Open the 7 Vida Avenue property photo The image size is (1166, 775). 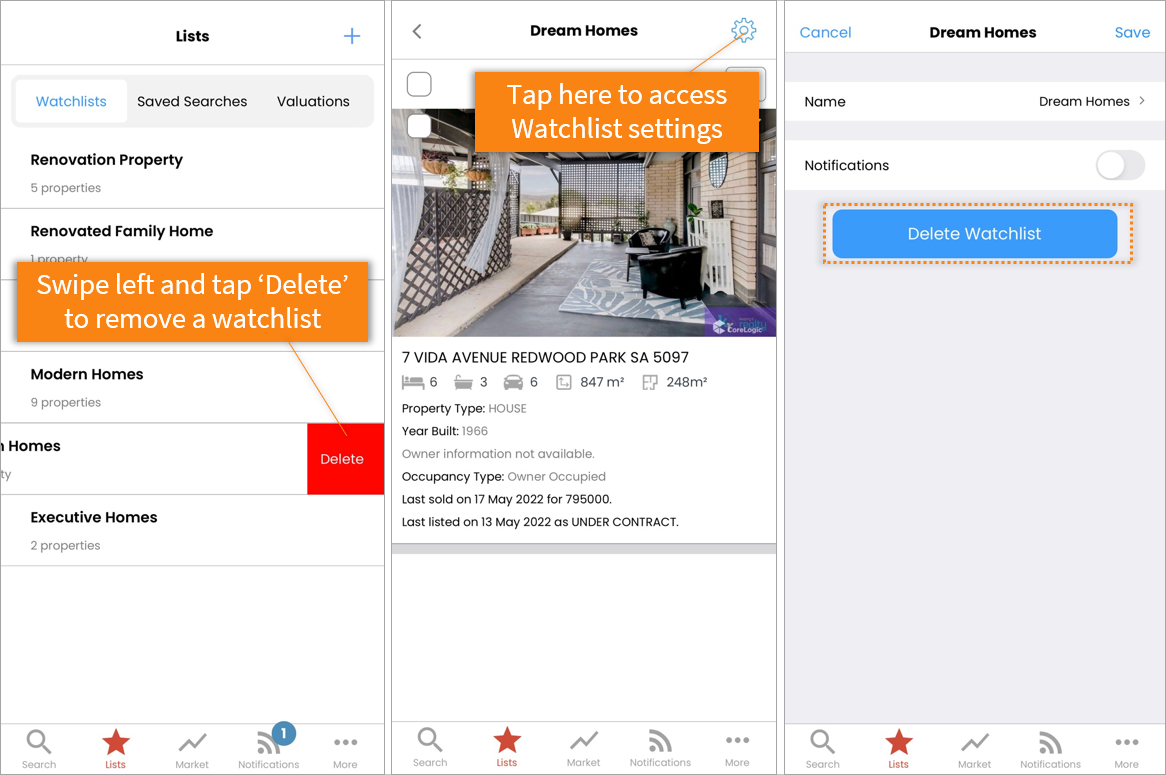[x=584, y=222]
